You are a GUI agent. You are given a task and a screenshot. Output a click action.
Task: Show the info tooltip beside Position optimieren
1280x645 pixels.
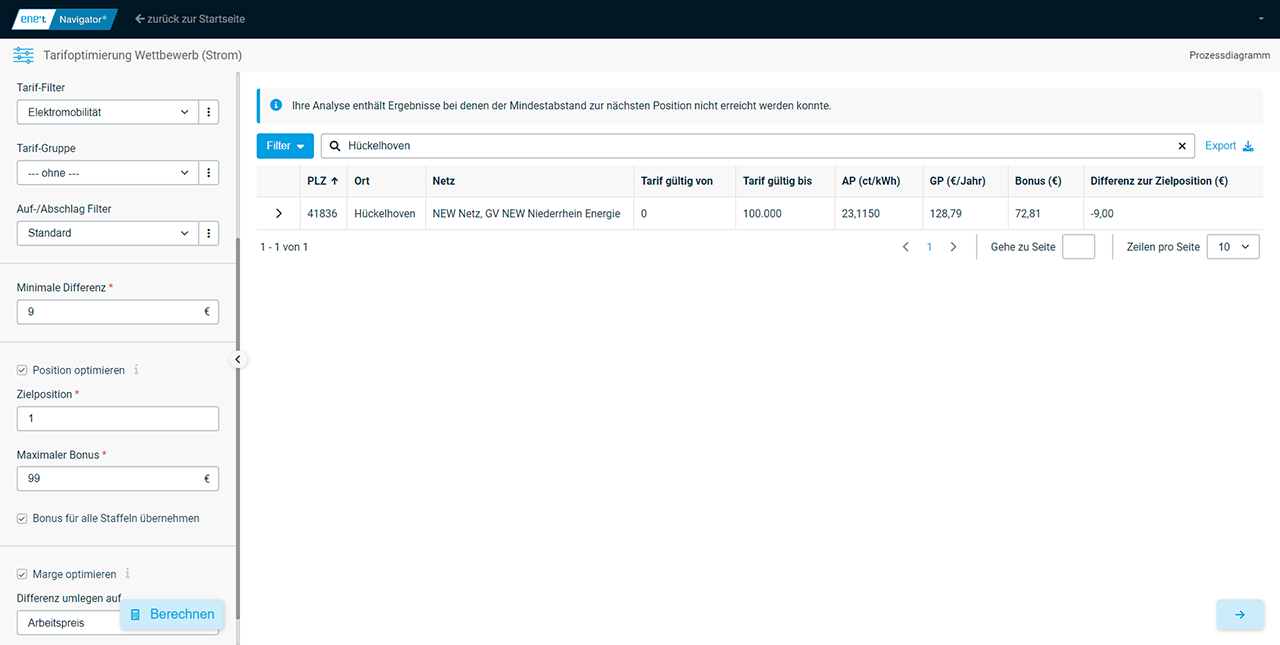pos(137,370)
